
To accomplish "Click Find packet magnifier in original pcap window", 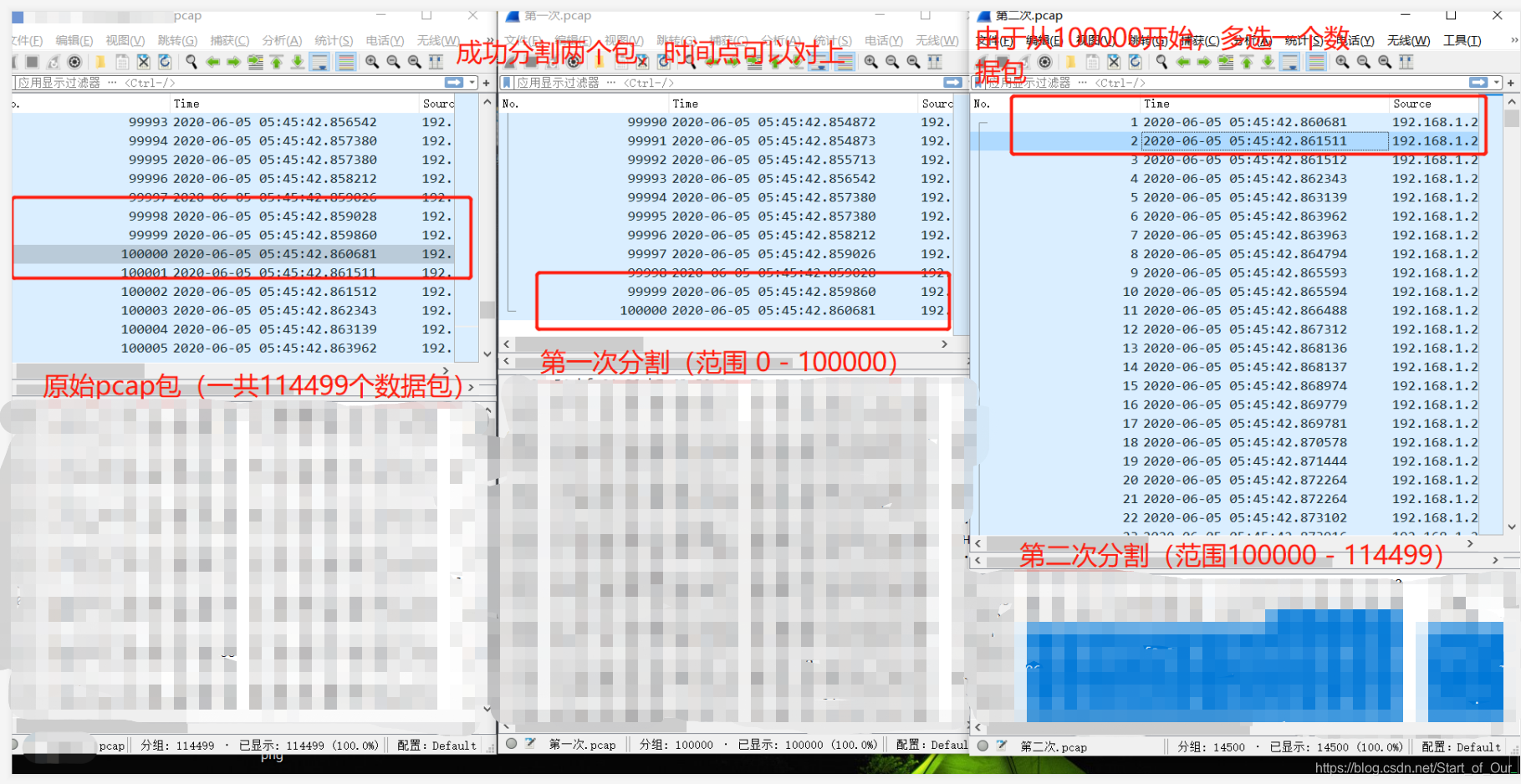I will 191,62.
